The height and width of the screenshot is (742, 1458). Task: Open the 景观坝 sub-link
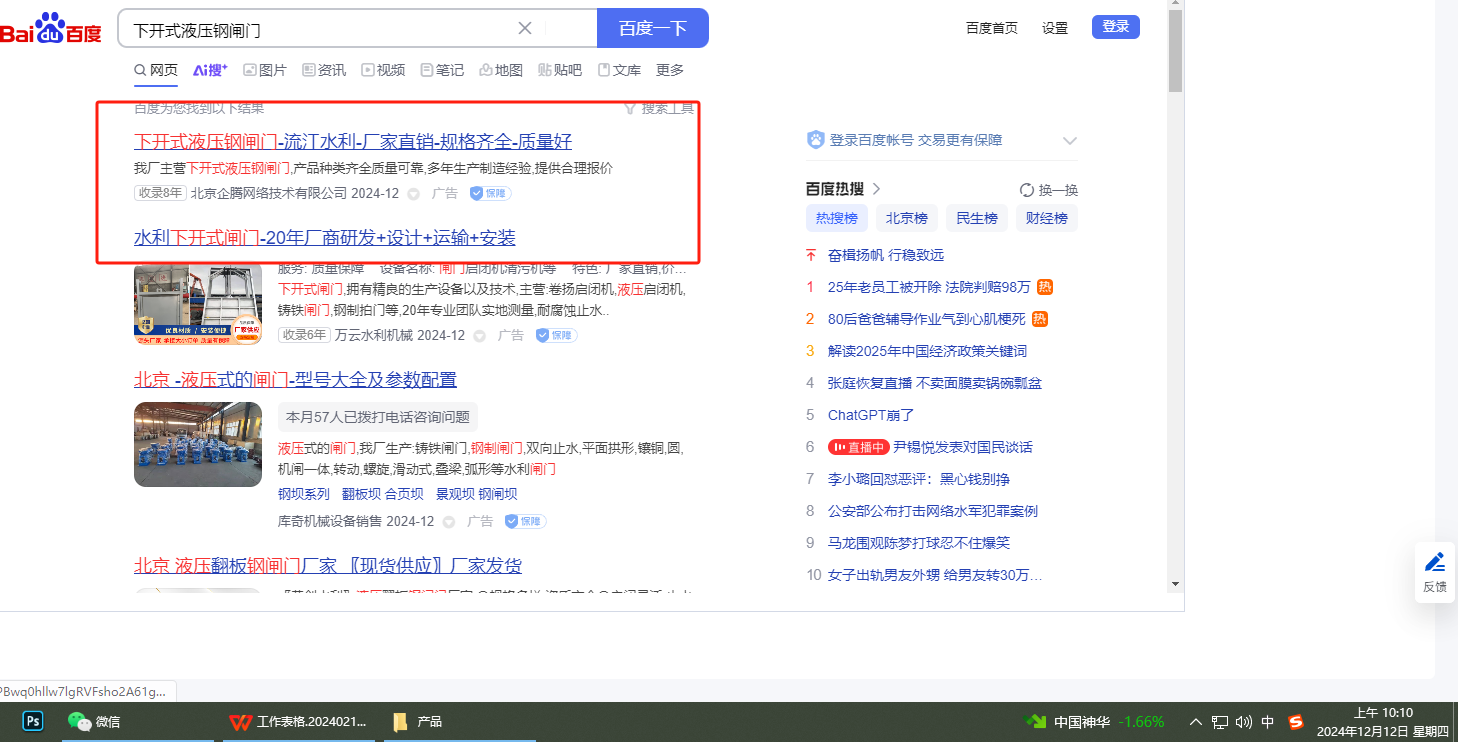coord(454,494)
